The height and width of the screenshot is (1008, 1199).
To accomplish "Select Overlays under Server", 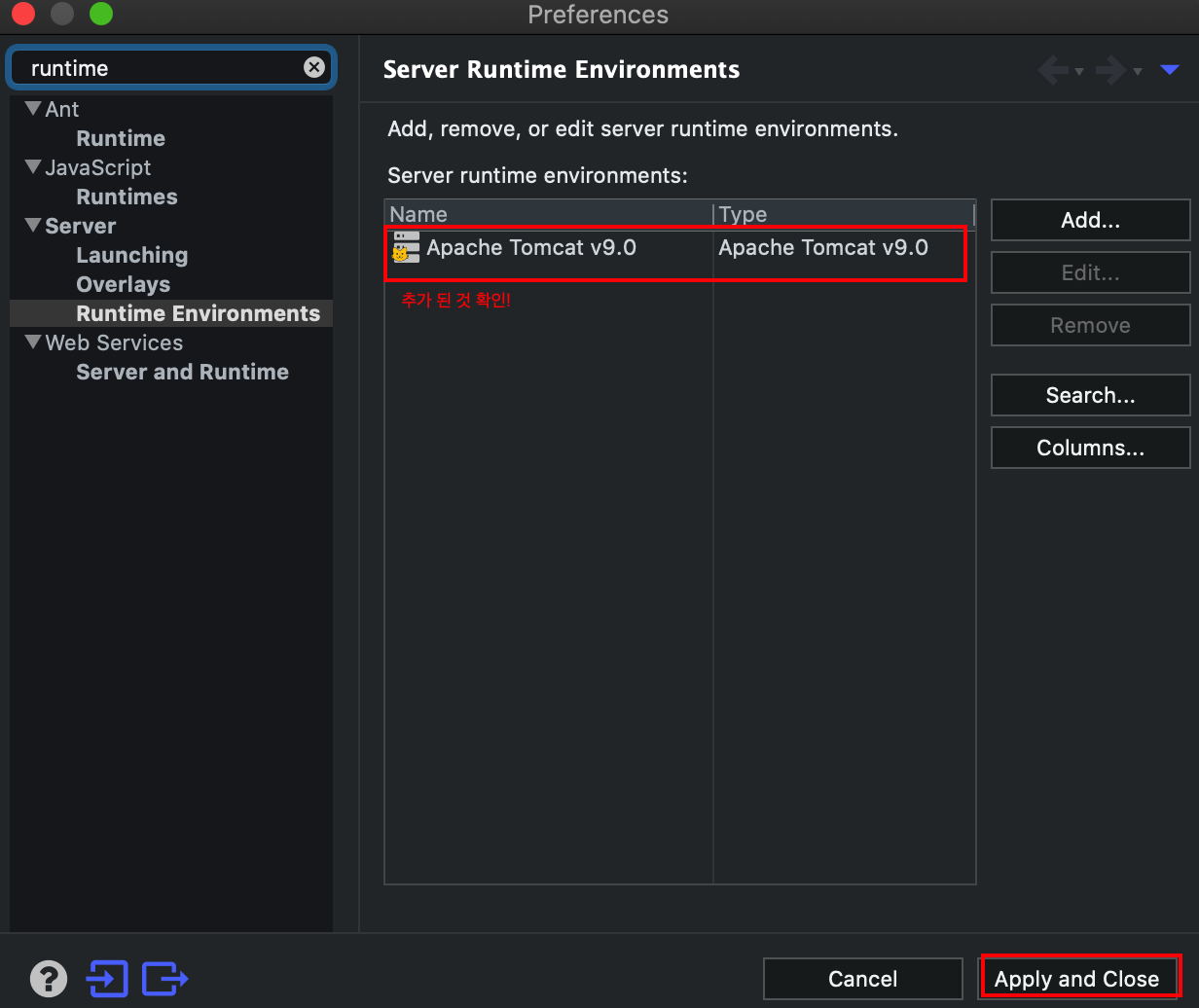I will click(123, 284).
